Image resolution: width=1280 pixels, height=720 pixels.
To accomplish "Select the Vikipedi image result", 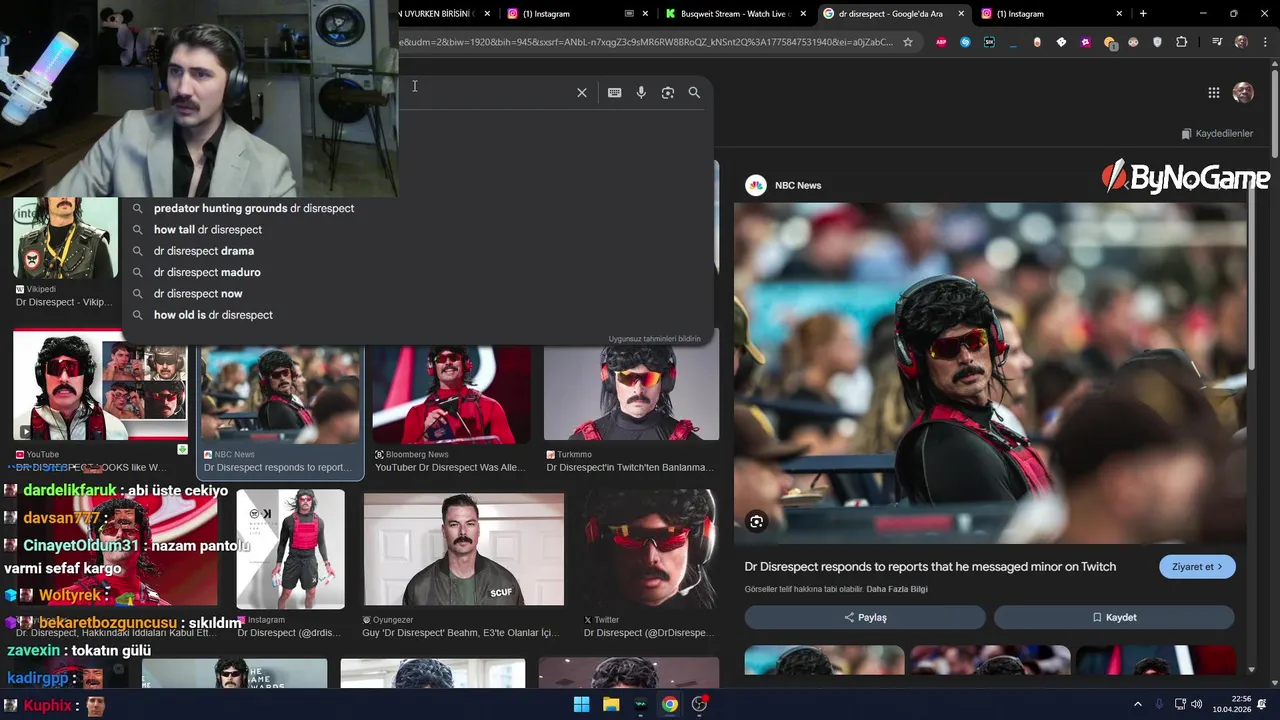I will coord(65,238).
